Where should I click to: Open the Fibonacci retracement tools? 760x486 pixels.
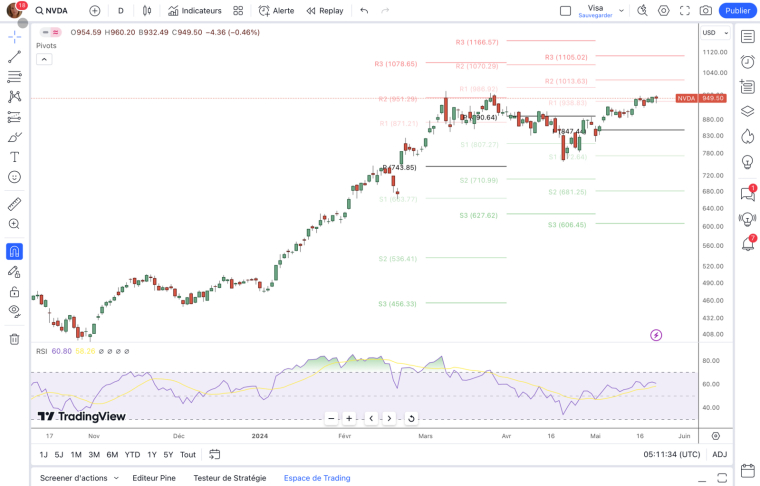pos(15,77)
